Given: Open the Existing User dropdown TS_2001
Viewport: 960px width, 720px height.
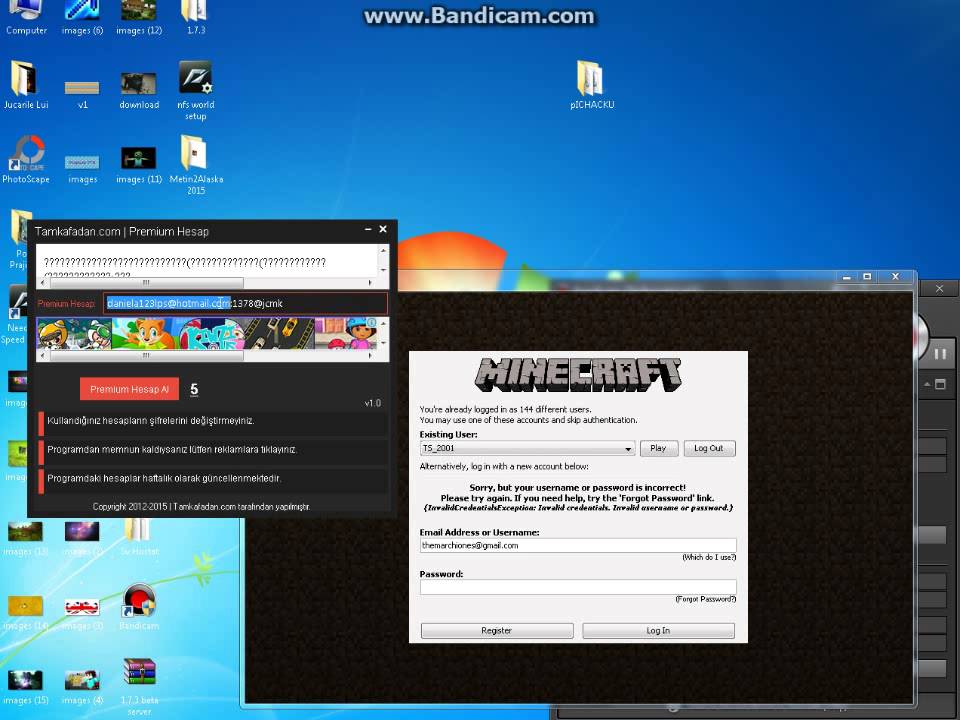Looking at the screenshot, I should 527,448.
